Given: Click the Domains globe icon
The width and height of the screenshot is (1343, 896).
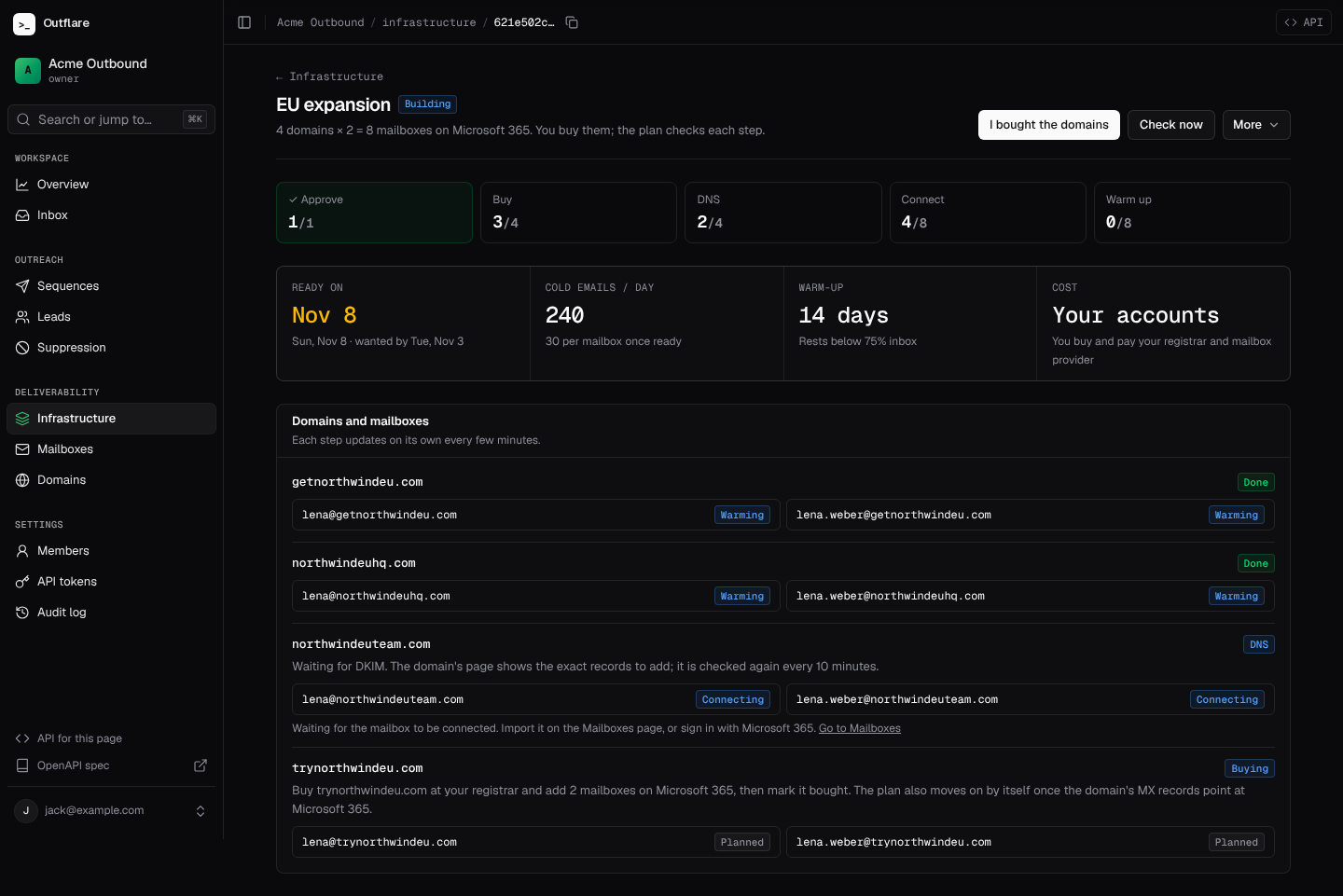Looking at the screenshot, I should [x=22, y=480].
